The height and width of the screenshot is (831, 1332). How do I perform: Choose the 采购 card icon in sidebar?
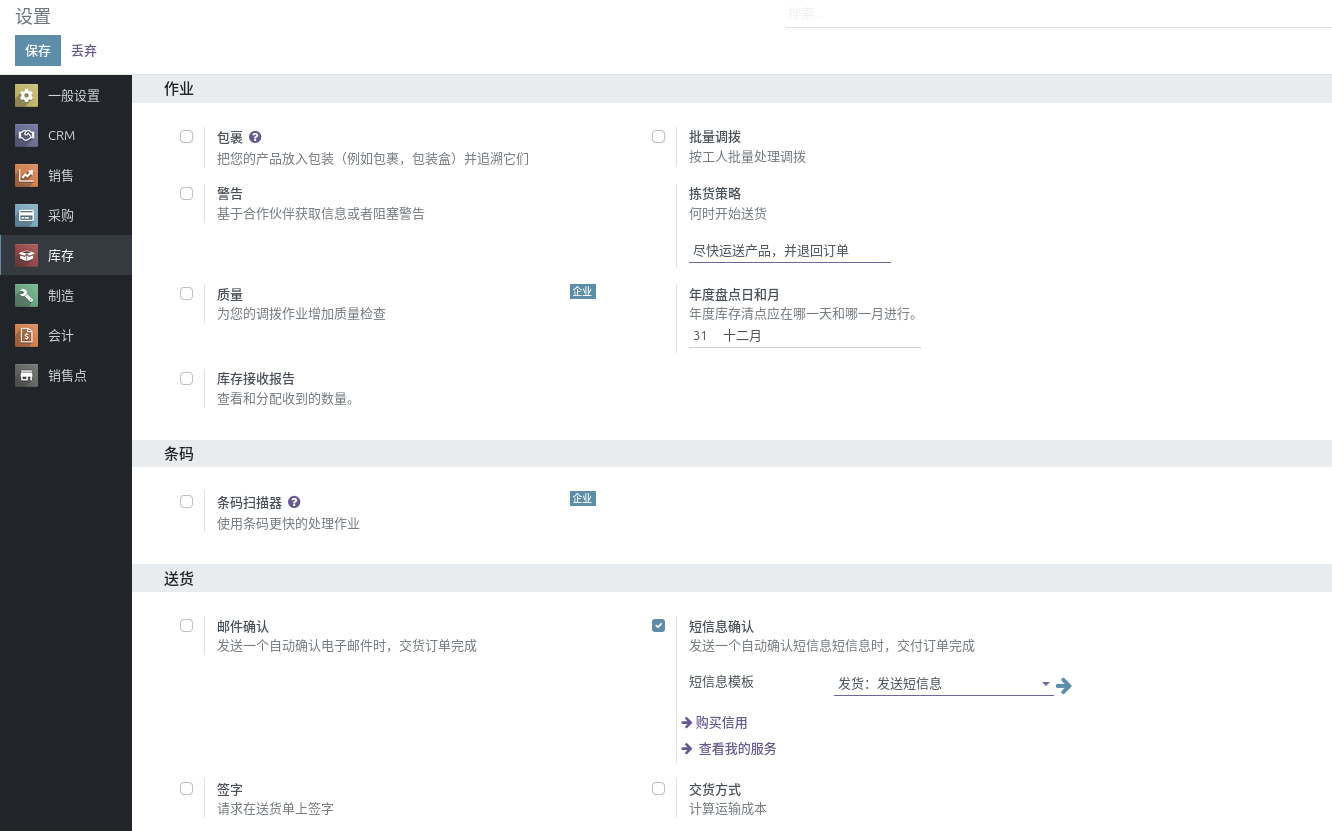tap(27, 216)
